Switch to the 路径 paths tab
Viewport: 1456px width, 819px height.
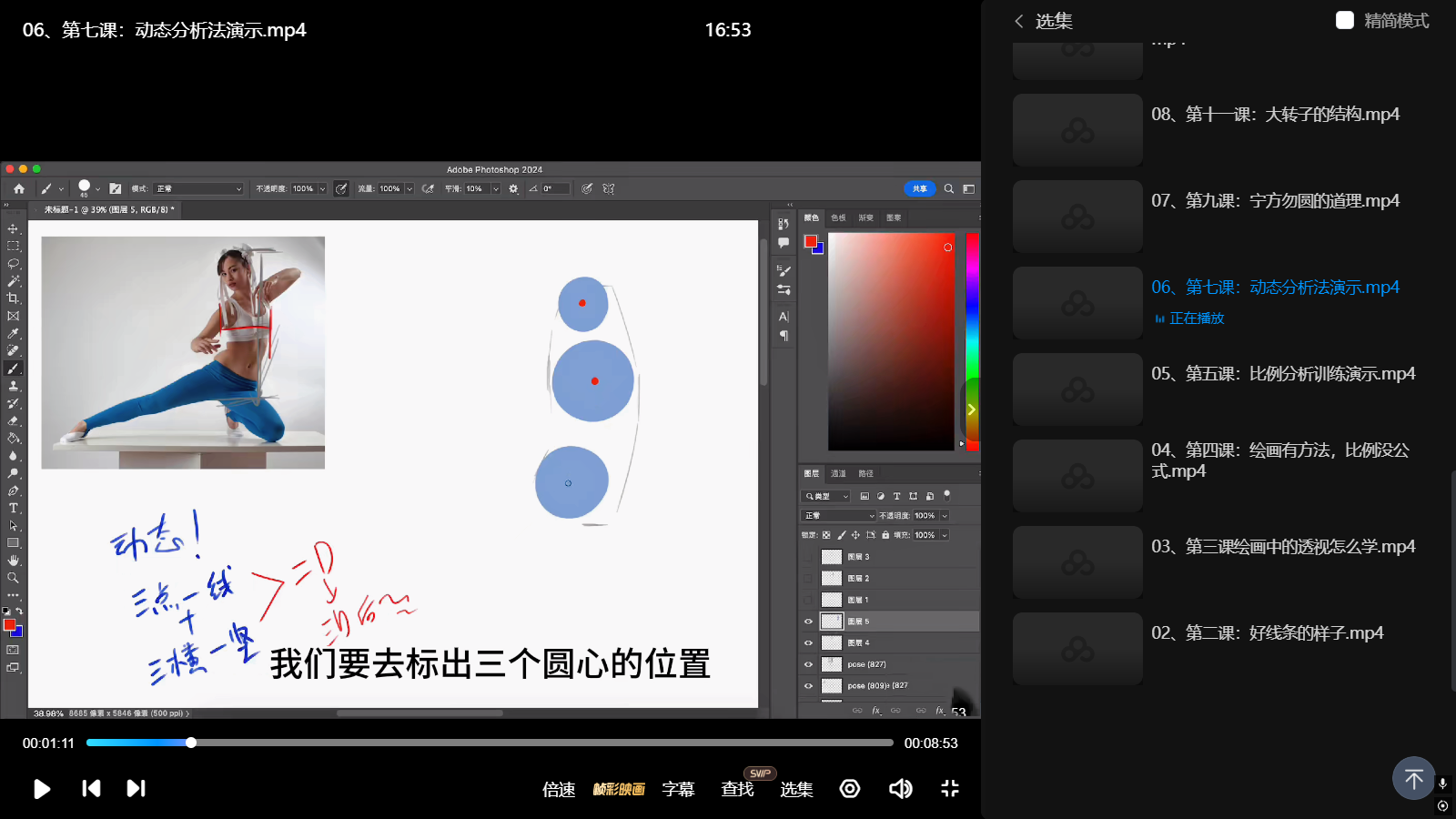pos(865,473)
